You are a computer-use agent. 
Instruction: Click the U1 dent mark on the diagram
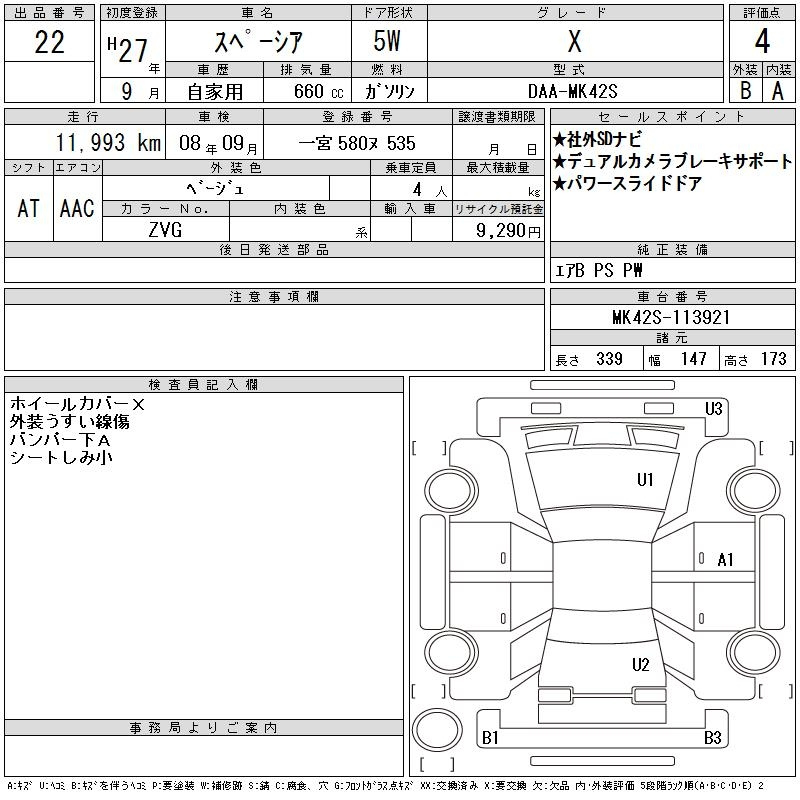(645, 480)
